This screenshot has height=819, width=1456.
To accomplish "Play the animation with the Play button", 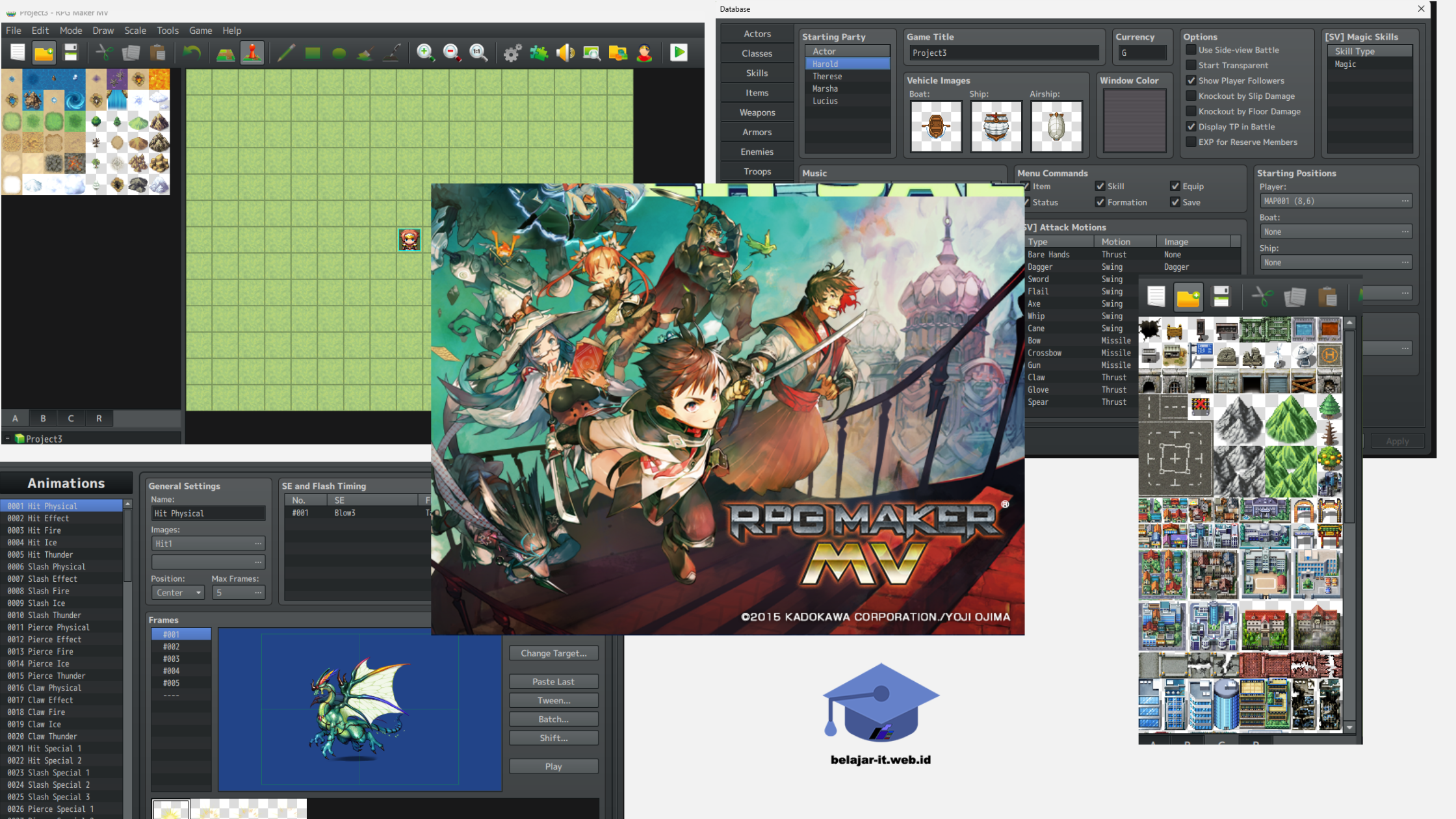I will [553, 767].
